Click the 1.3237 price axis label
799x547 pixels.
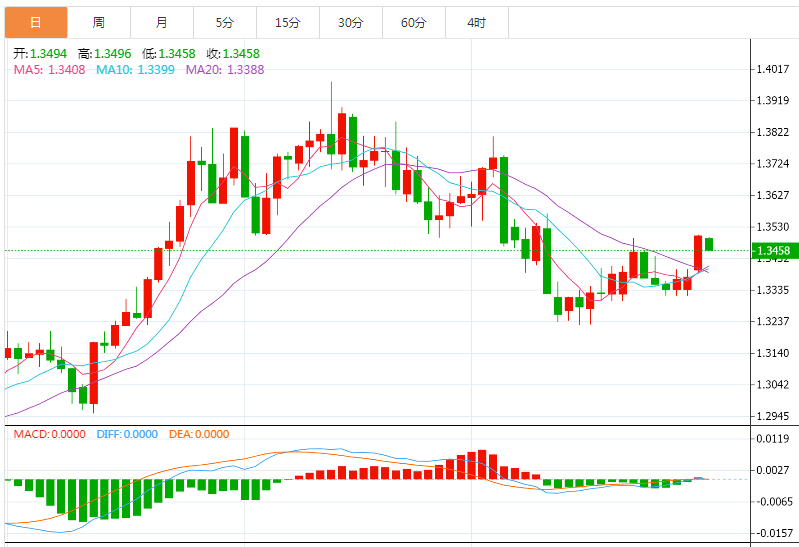(x=773, y=321)
